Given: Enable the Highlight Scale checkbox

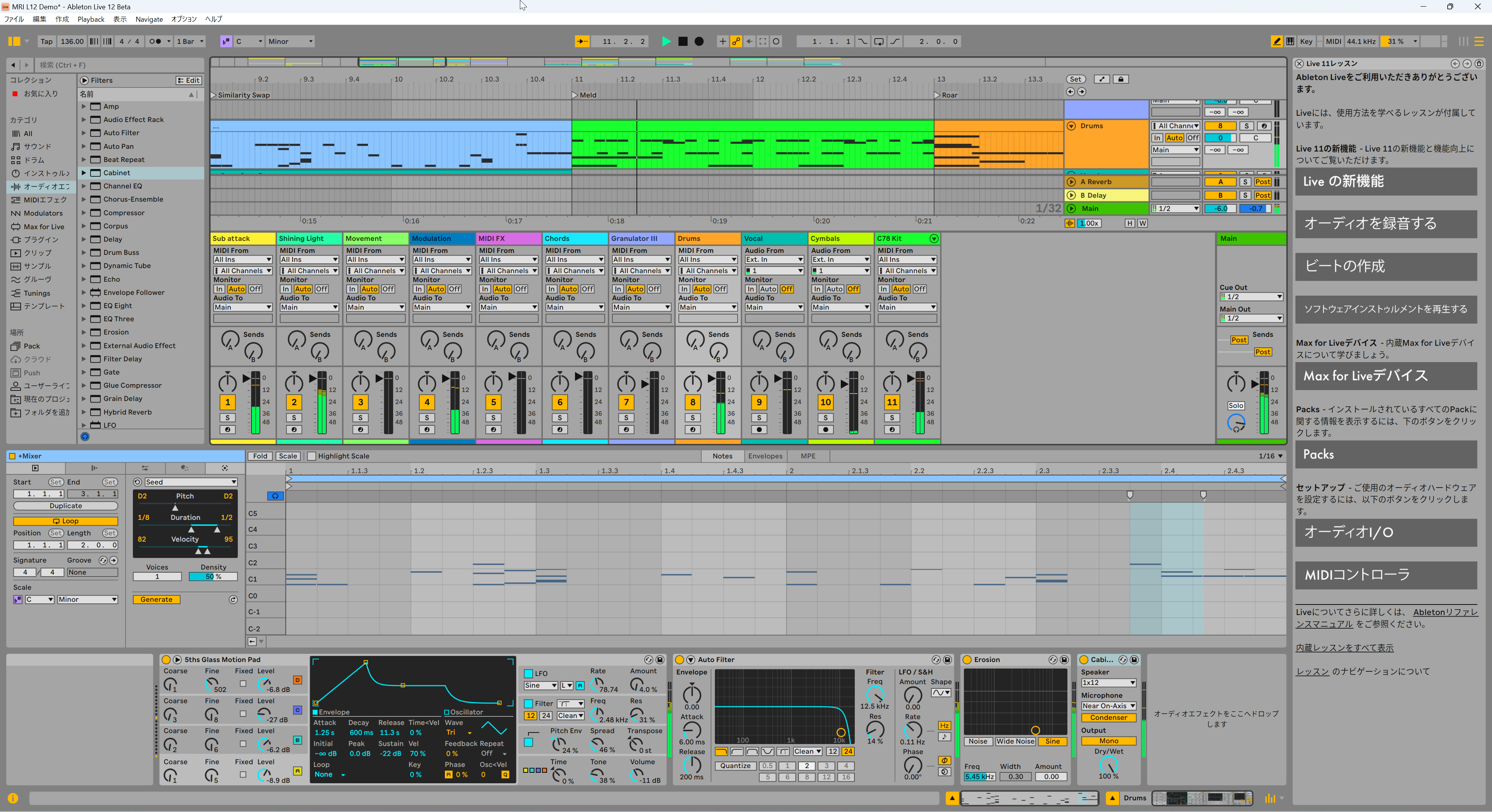Looking at the screenshot, I should point(311,456).
